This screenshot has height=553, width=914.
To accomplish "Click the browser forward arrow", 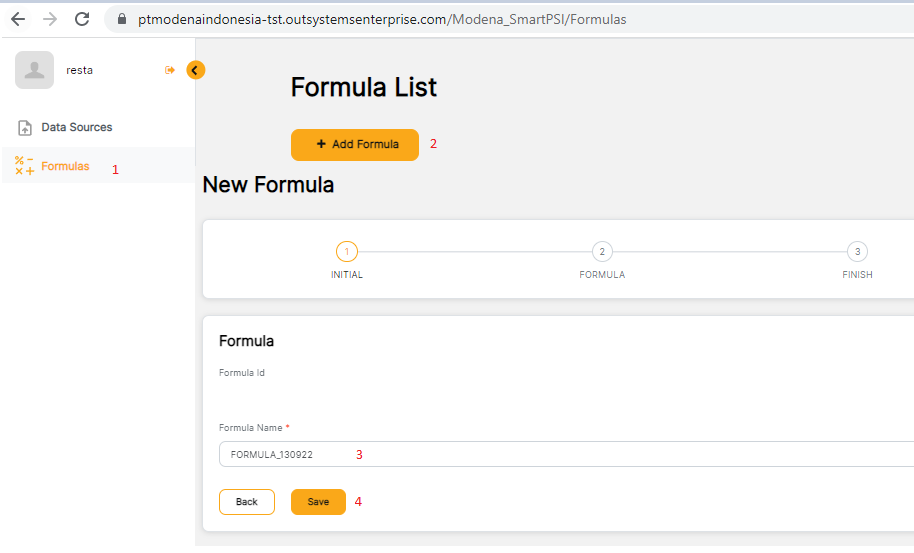I will 50,19.
